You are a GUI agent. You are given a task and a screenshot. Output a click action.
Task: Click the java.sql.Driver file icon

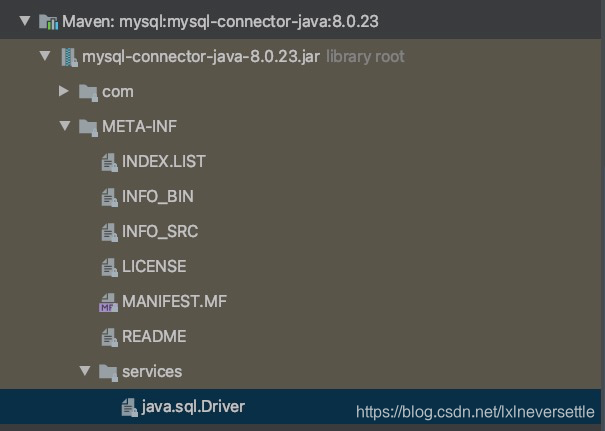(130, 407)
